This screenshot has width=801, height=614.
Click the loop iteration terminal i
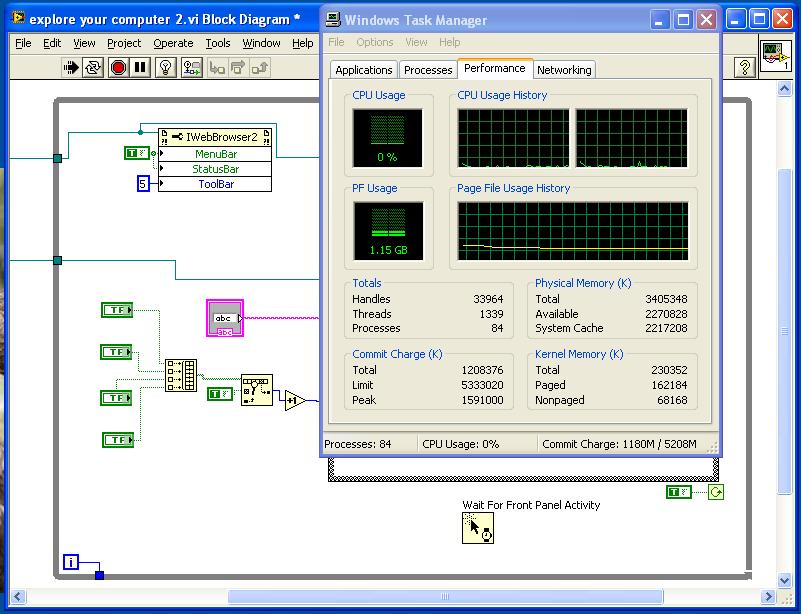(x=70, y=562)
